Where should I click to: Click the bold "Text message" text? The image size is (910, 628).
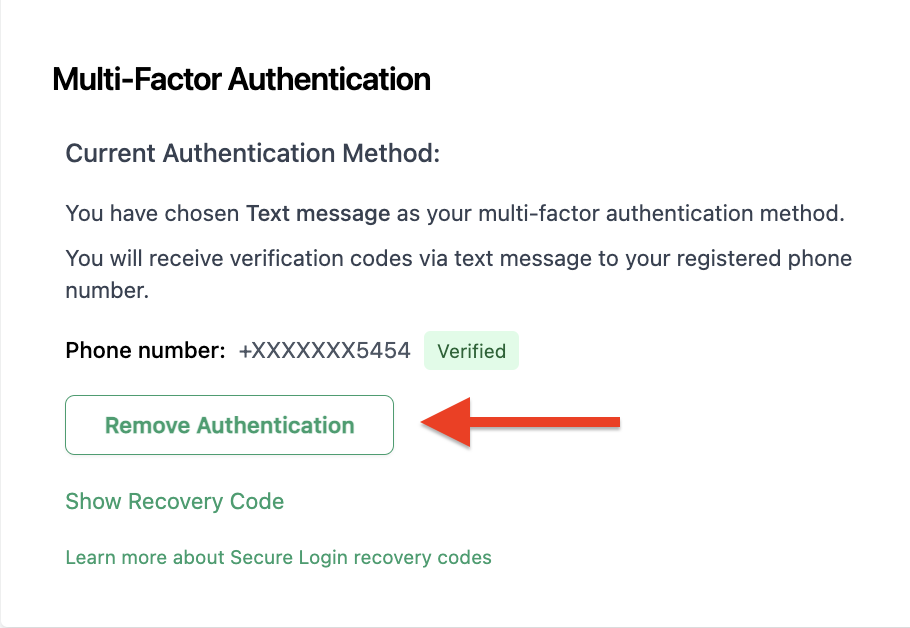point(318,213)
